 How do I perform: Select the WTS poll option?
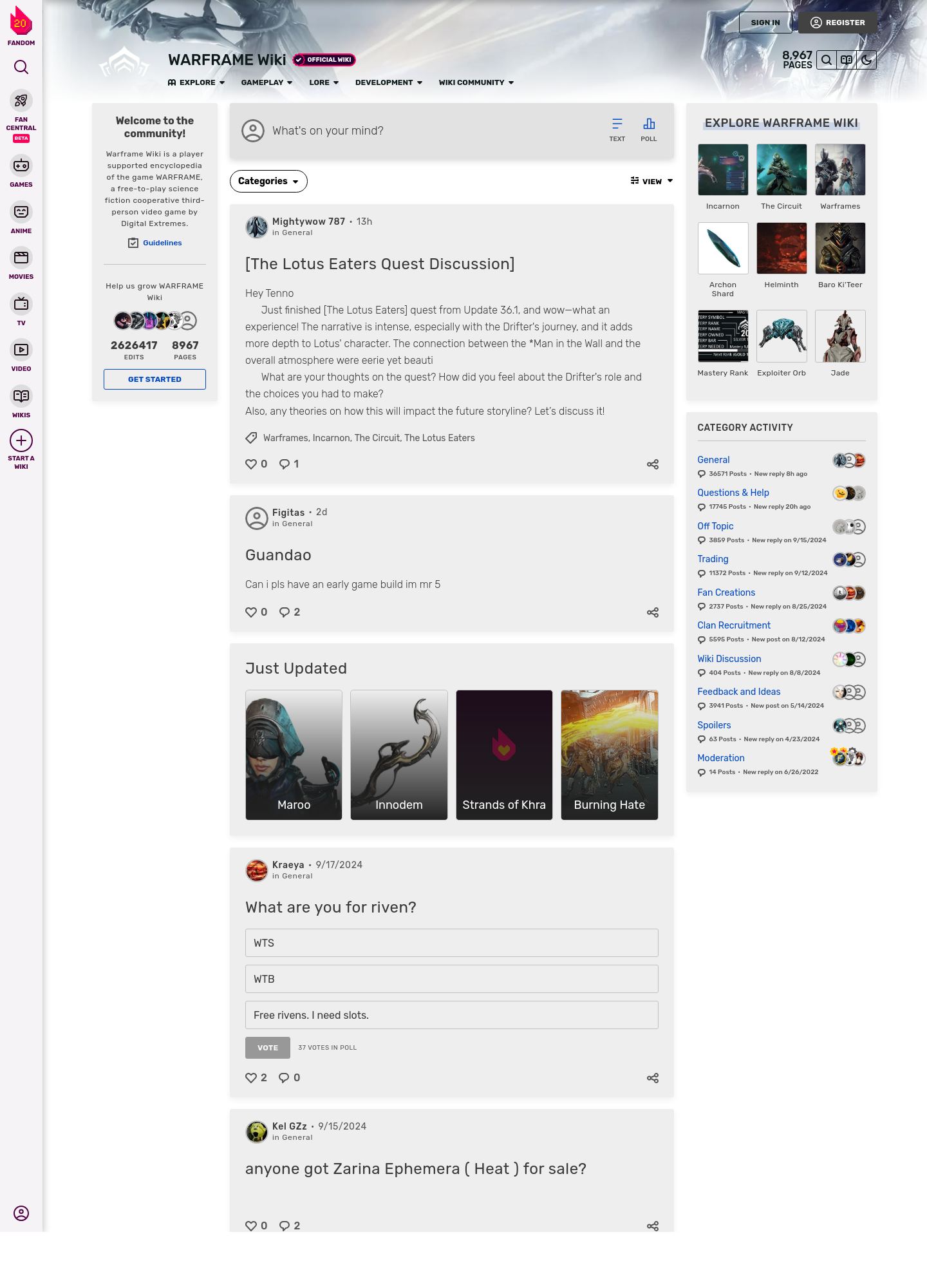452,943
